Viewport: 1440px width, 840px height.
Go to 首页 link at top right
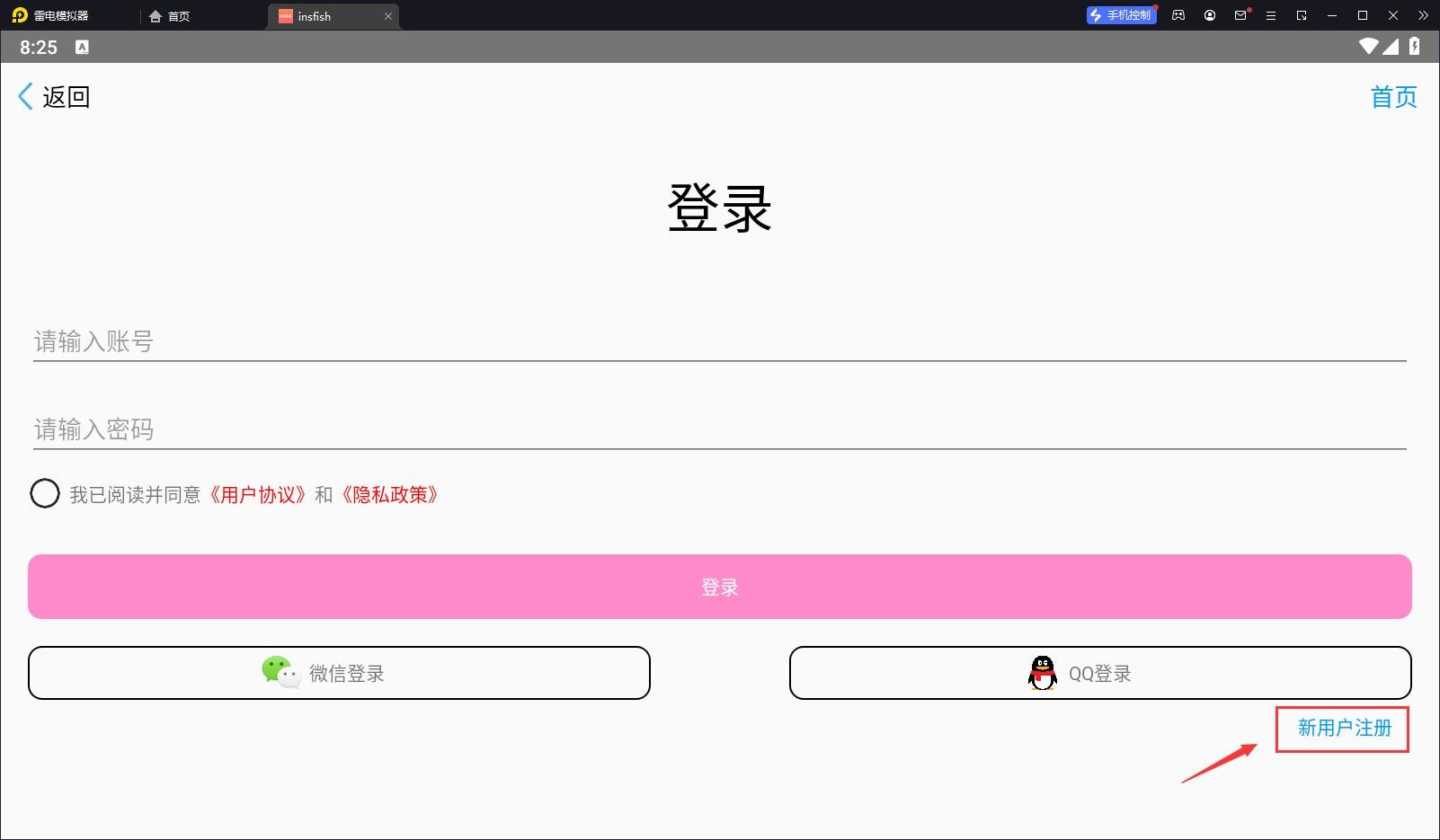[1393, 97]
